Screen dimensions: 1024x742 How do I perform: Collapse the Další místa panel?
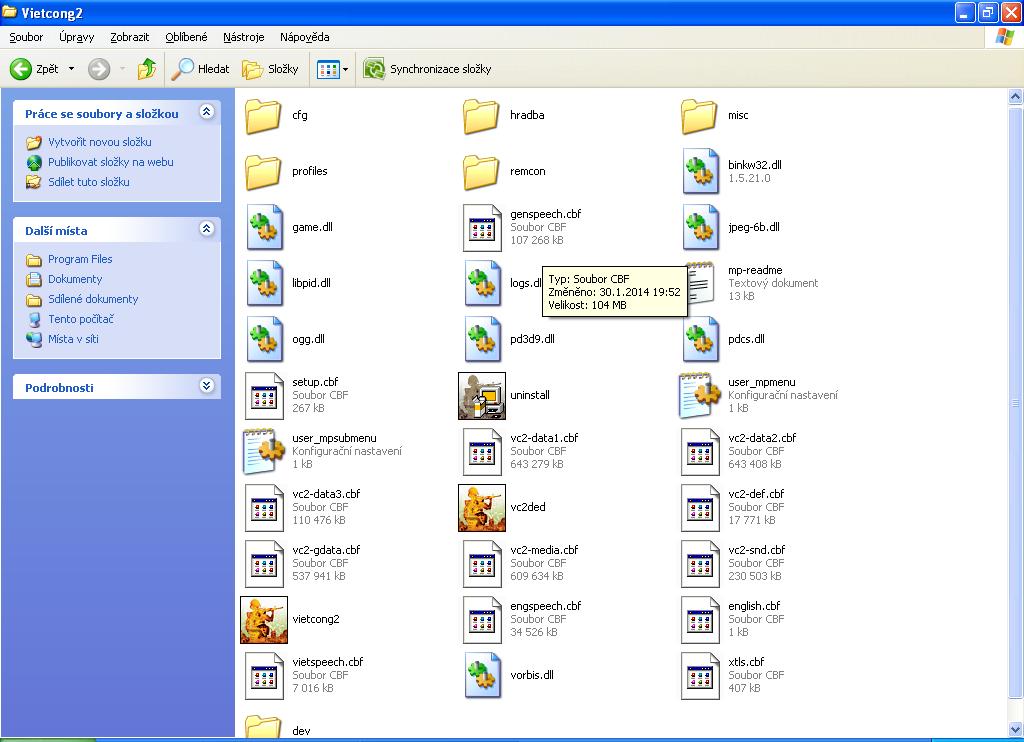pos(206,229)
